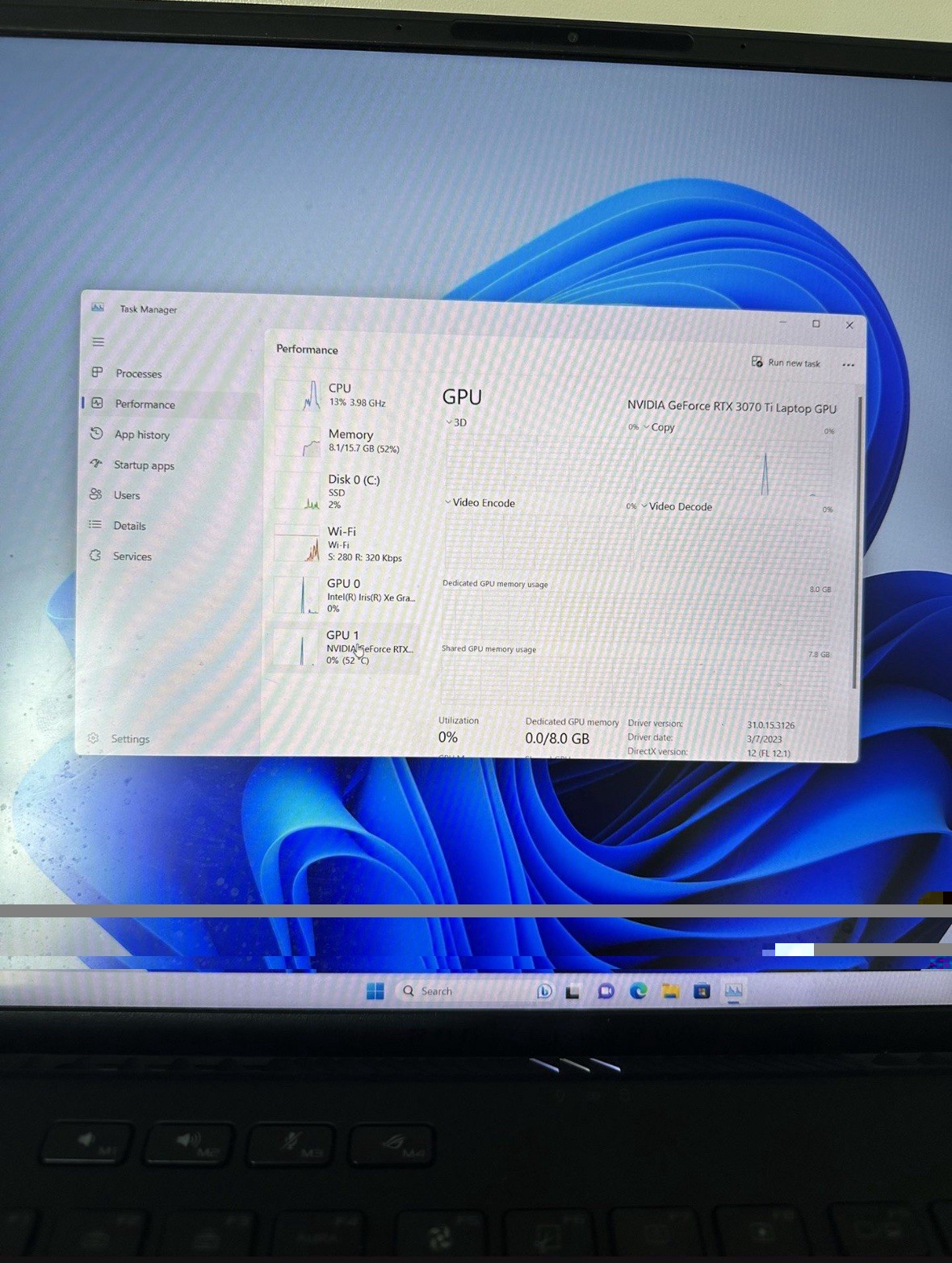Open Task View from the taskbar
The image size is (952, 1263).
point(572,992)
